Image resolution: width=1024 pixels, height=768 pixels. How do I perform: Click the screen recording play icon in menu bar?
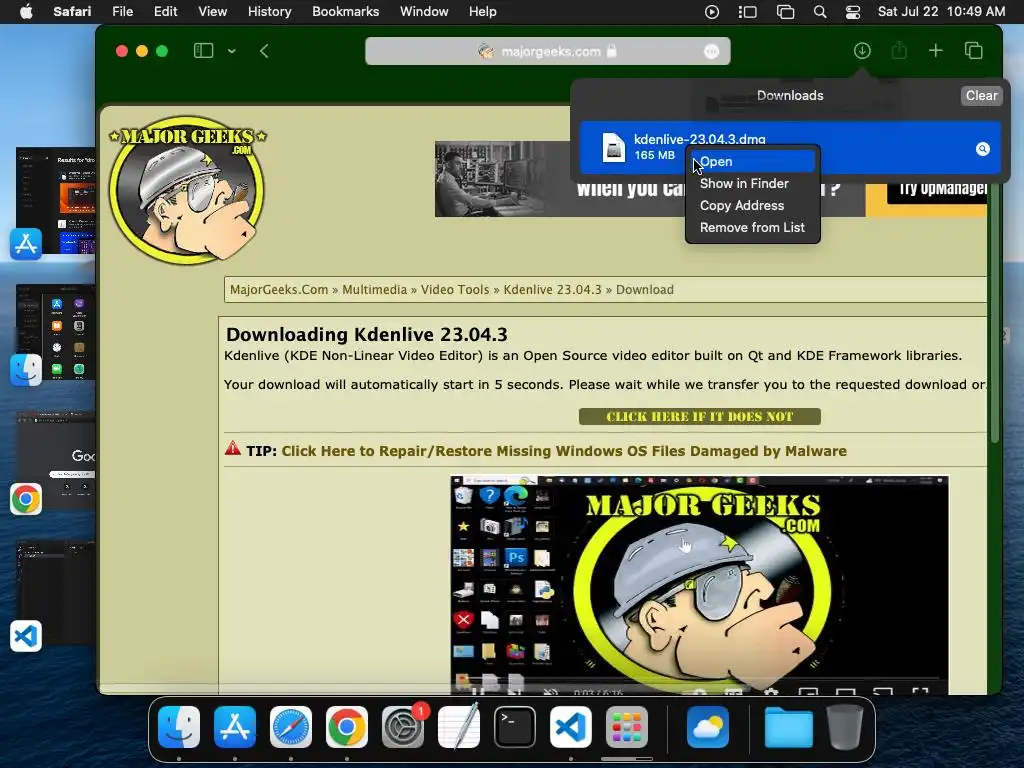[712, 12]
